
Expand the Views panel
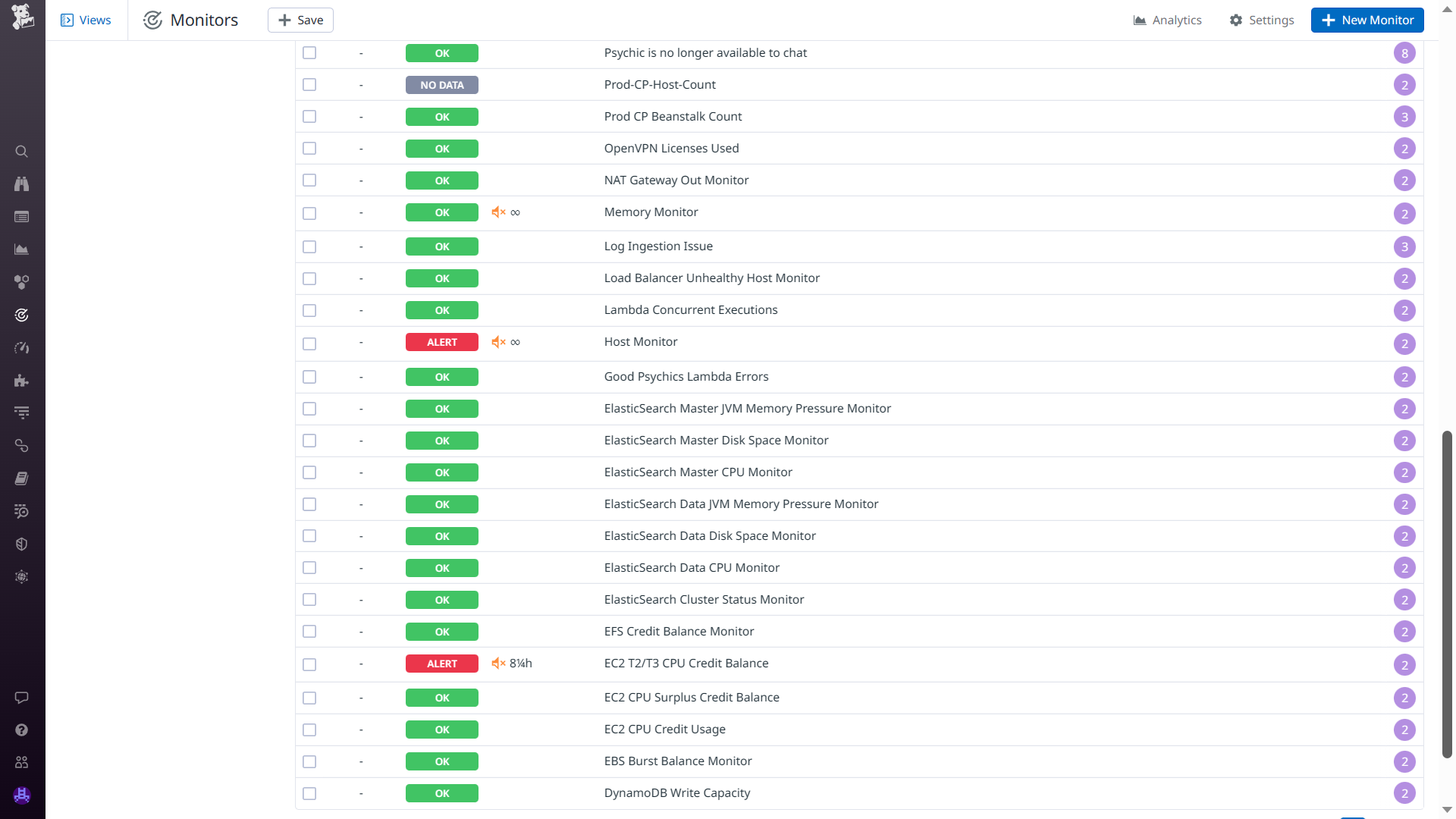coord(86,20)
